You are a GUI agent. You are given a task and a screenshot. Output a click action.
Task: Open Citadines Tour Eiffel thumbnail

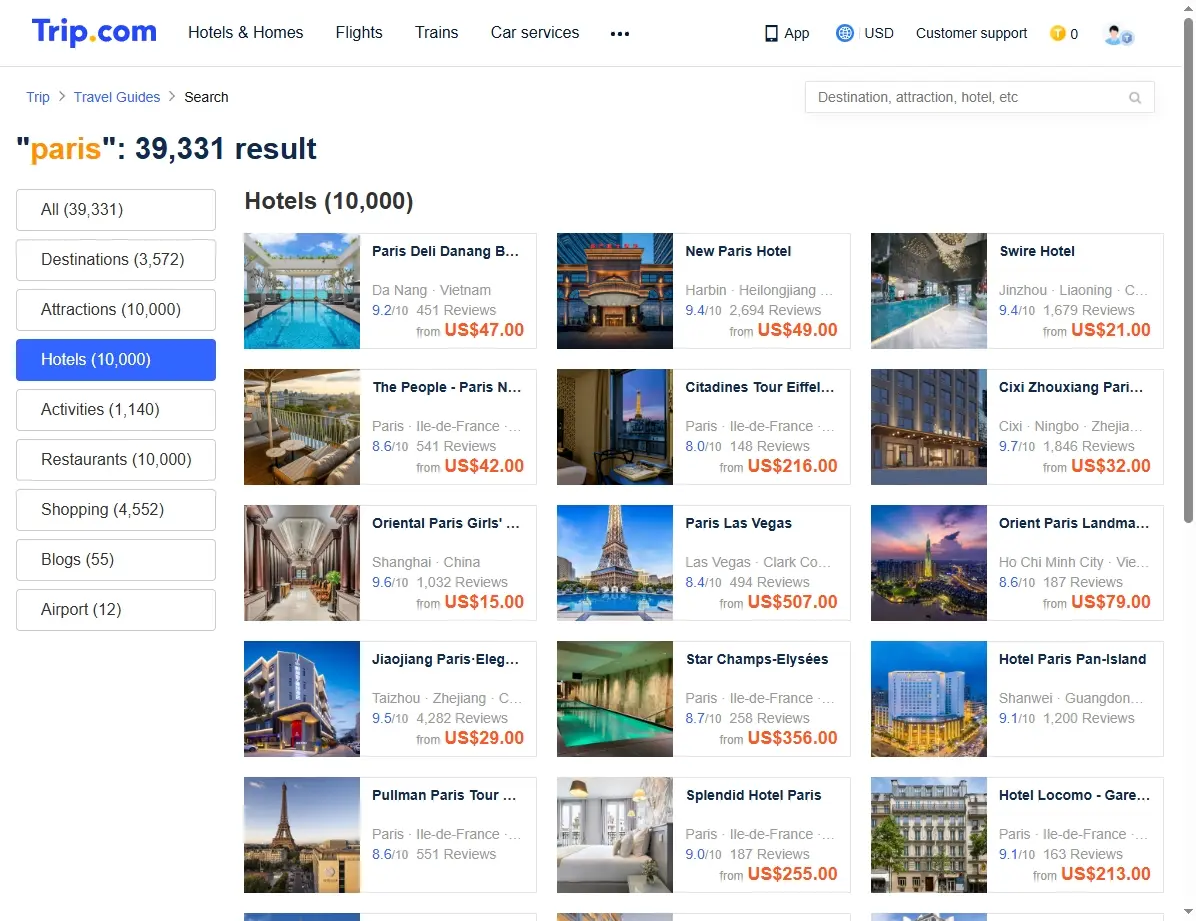click(x=615, y=427)
